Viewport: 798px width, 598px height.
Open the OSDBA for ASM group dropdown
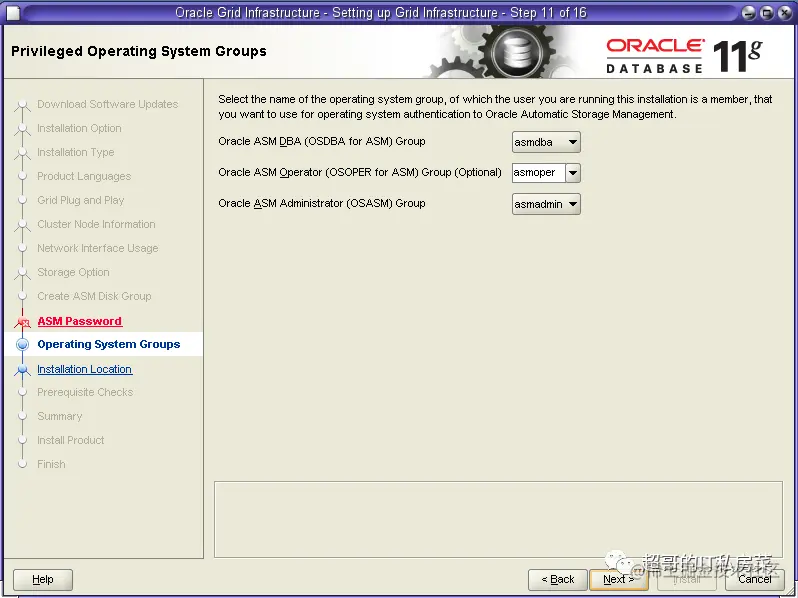546,142
